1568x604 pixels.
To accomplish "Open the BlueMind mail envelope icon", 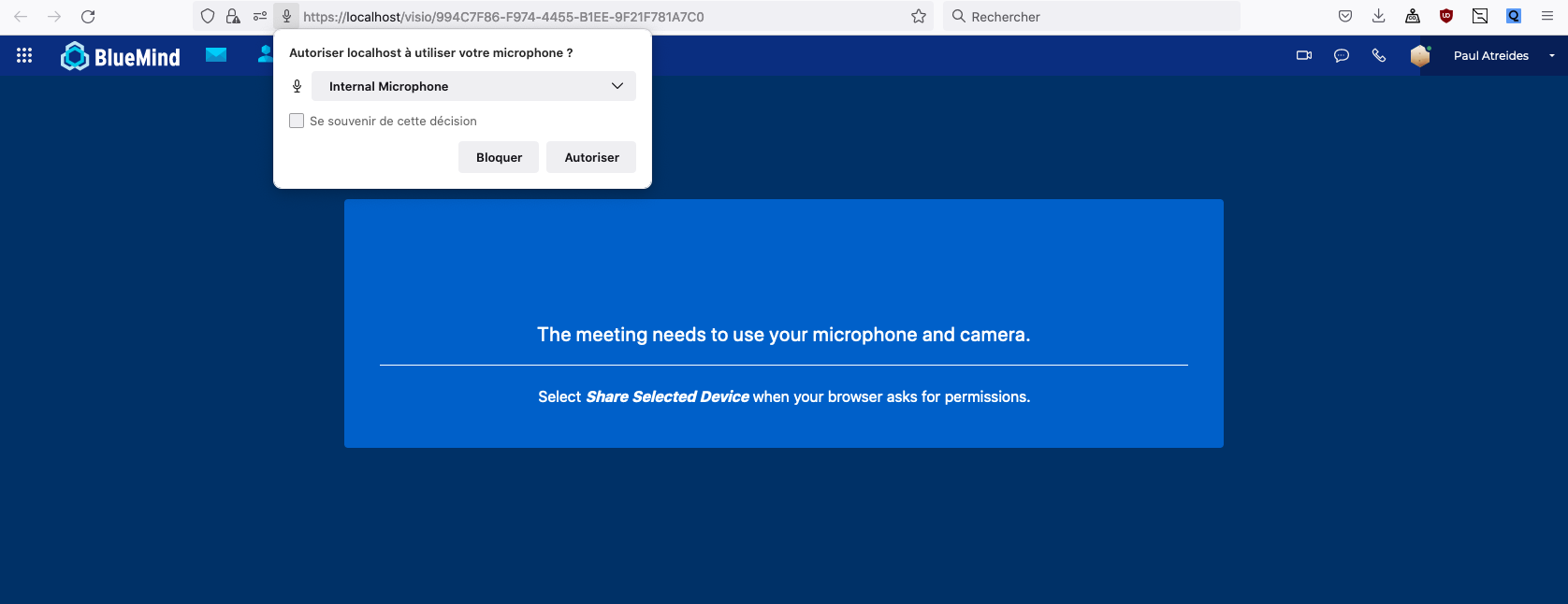I will coord(216,55).
